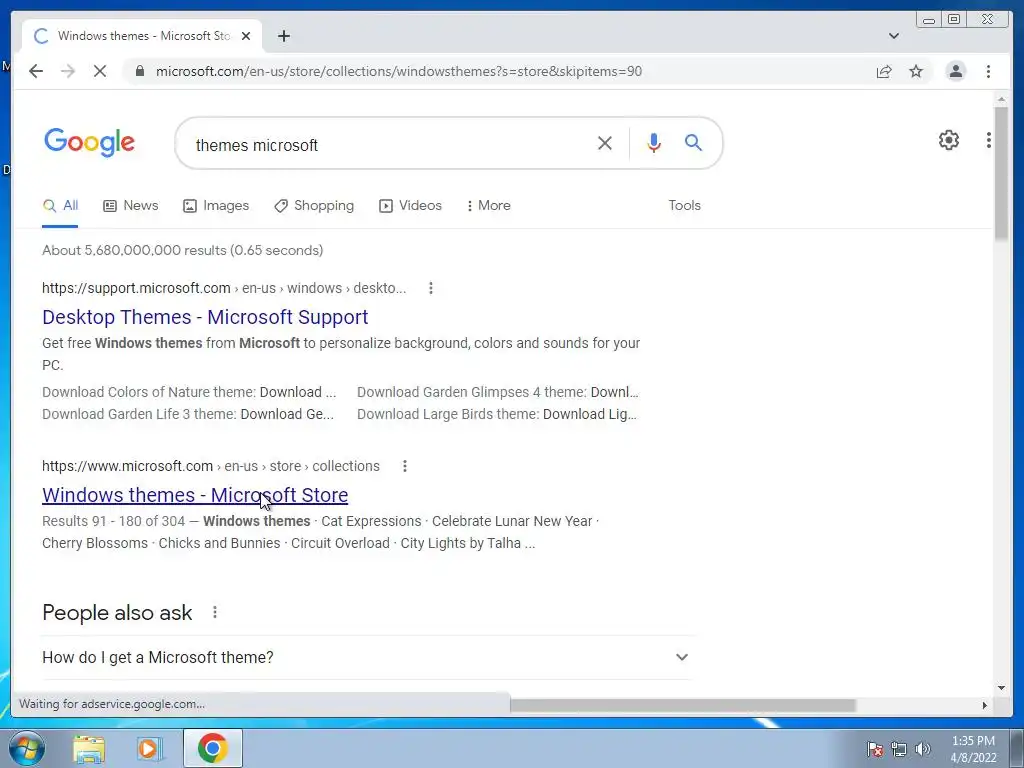
Task: Click About 5,680,000,000 results text
Action: pos(182,250)
